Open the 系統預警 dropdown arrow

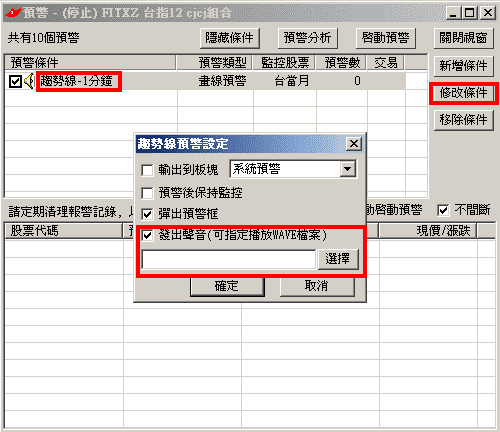click(x=348, y=169)
